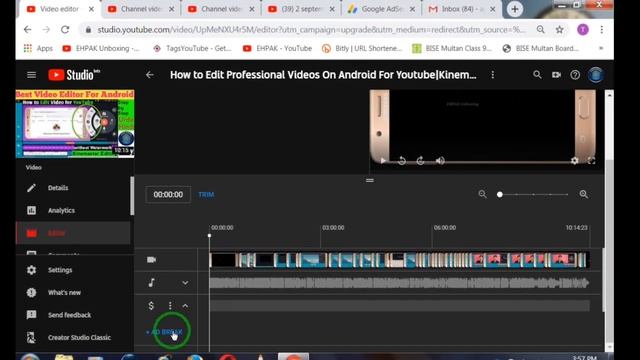Bookmark this page with the star
The height and width of the screenshot is (360, 640).
[x=560, y=29]
